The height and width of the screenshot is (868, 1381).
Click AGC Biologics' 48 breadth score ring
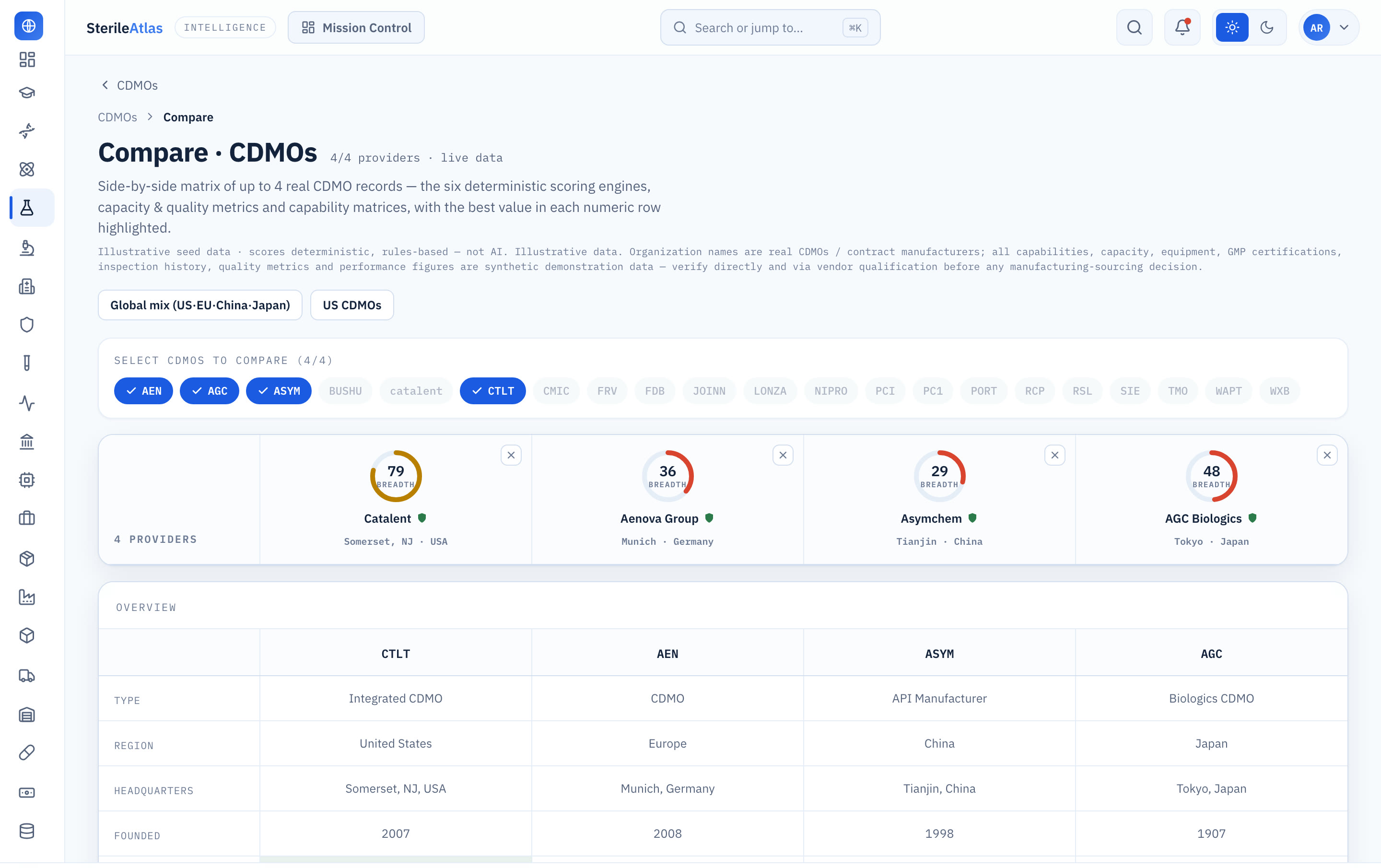[1211, 476]
